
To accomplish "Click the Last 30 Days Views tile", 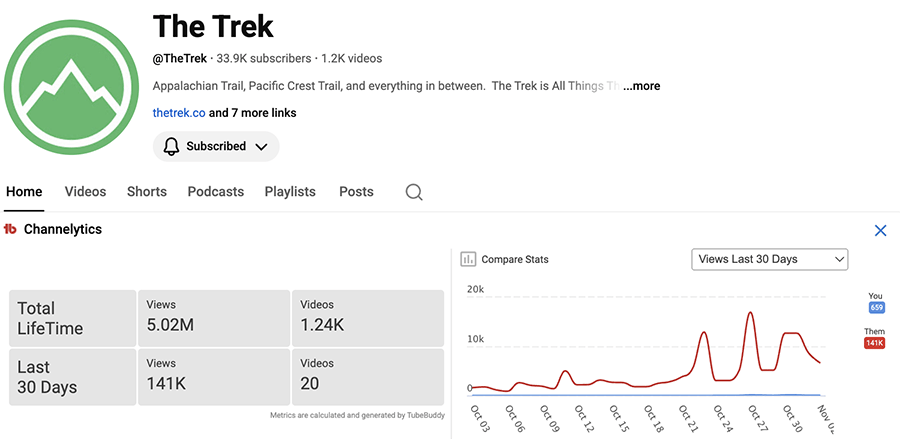I will click(x=213, y=376).
